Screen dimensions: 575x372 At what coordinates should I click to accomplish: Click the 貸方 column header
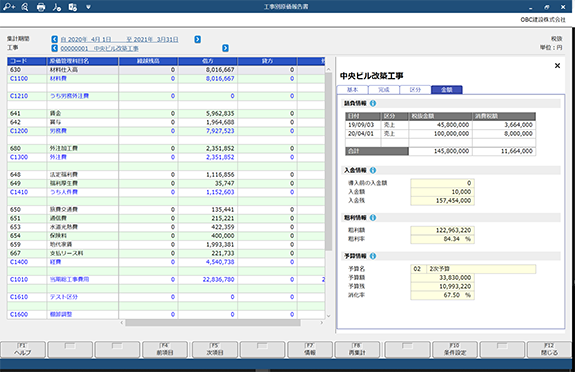tap(267, 61)
